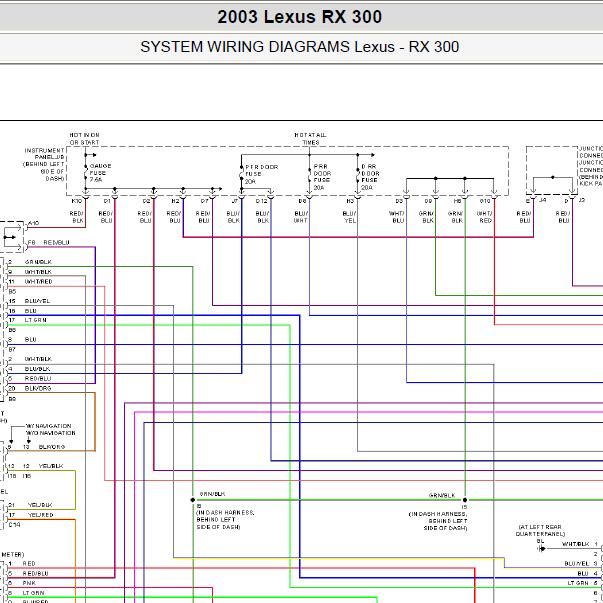Click the "D RR DOOR FUSE 20A" label
Viewport: 603px width, 603px height.
tap(370, 177)
